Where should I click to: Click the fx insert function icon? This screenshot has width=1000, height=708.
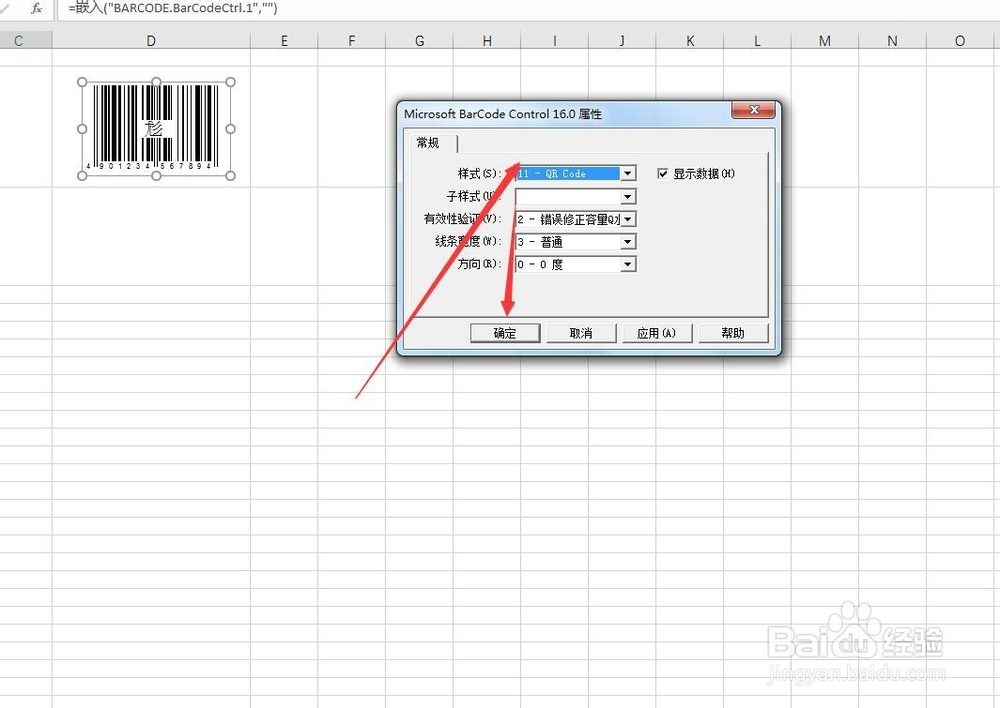[37, 8]
